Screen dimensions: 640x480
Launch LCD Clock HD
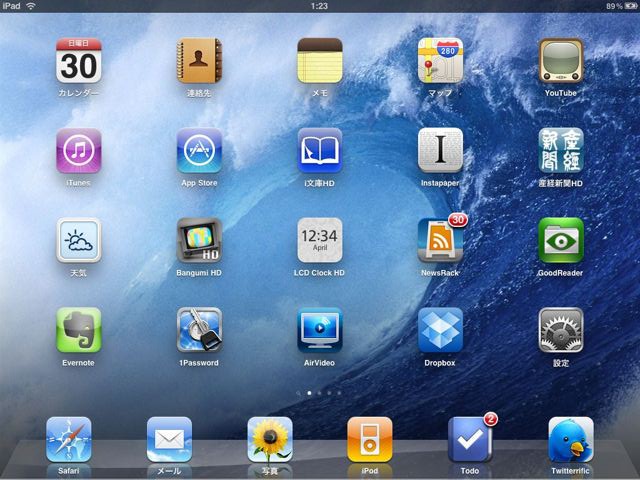pos(320,240)
